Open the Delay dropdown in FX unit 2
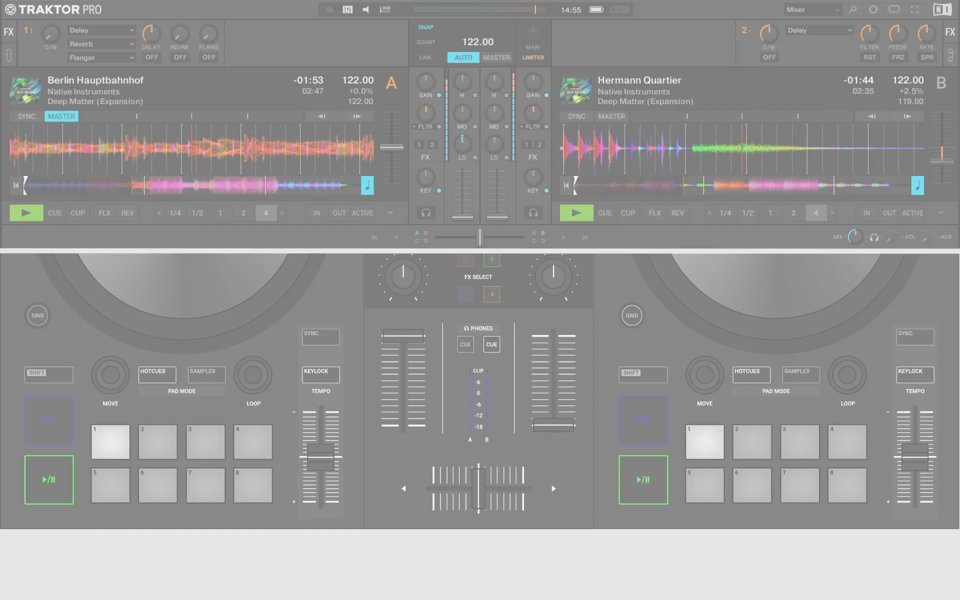The image size is (960, 600). (820, 30)
